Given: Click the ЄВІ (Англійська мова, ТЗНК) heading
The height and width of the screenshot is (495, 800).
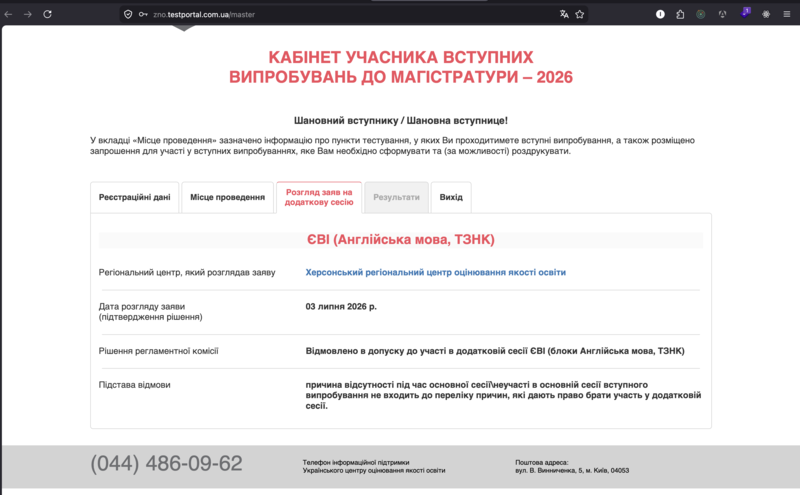Looking at the screenshot, I should click(401, 239).
